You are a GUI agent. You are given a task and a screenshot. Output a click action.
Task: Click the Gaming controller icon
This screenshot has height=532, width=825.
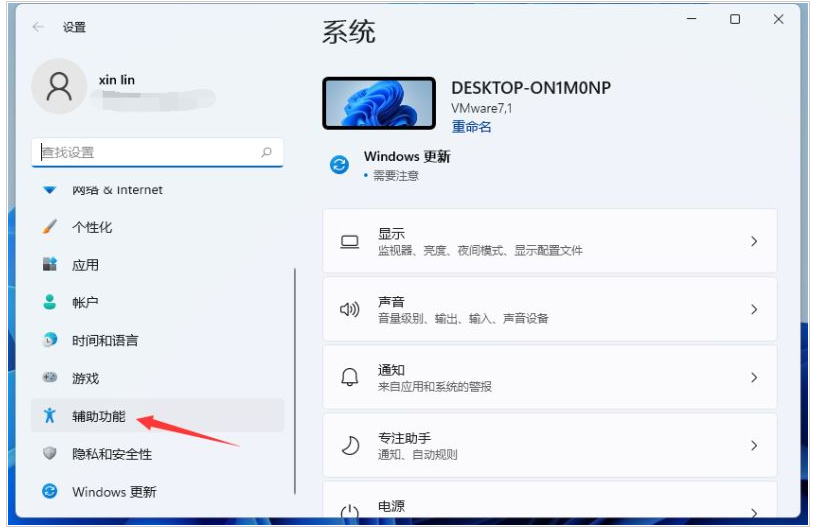(x=50, y=378)
